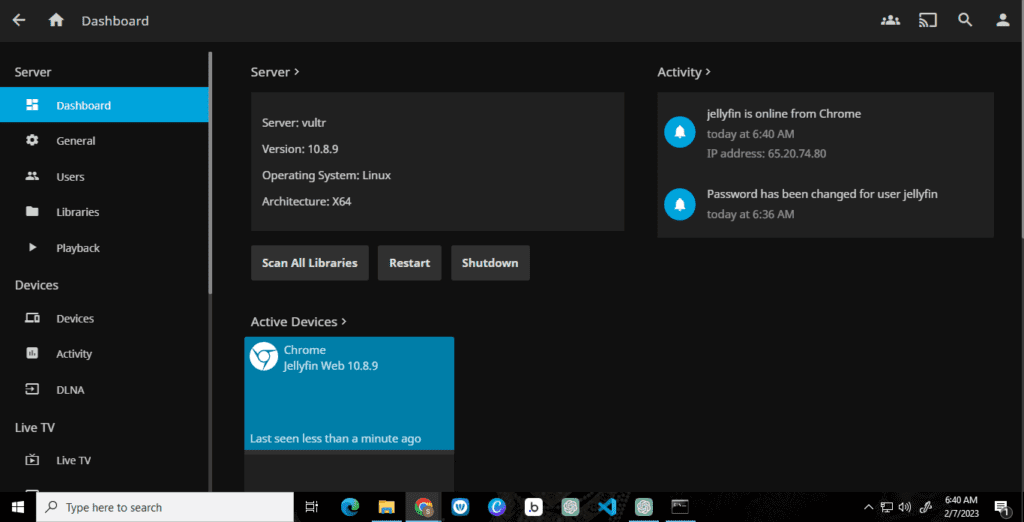This screenshot has width=1024, height=522.
Task: Open the Windows Start menu
Action: pyautogui.click(x=18, y=507)
